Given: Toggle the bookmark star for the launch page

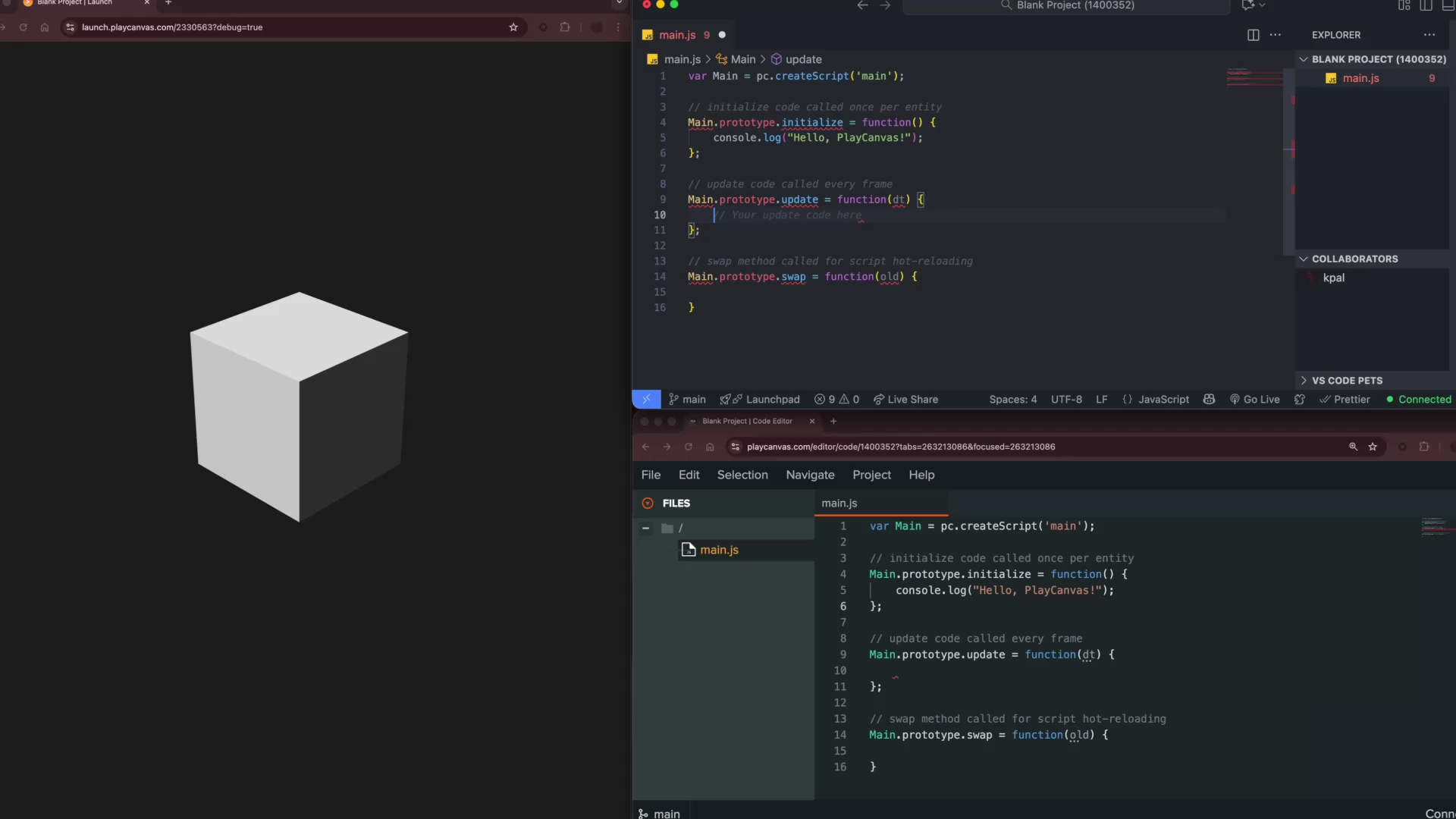Looking at the screenshot, I should (513, 27).
